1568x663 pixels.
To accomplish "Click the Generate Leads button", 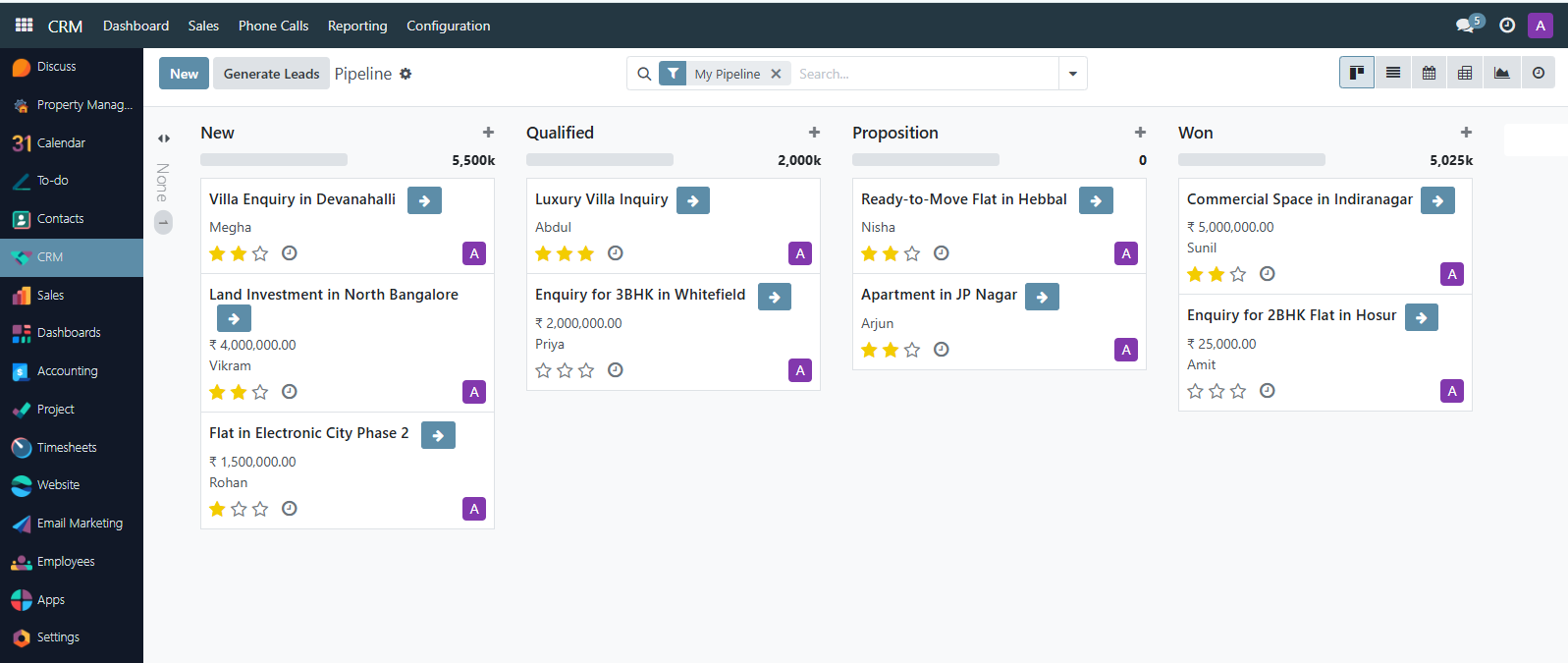I will coord(271,74).
